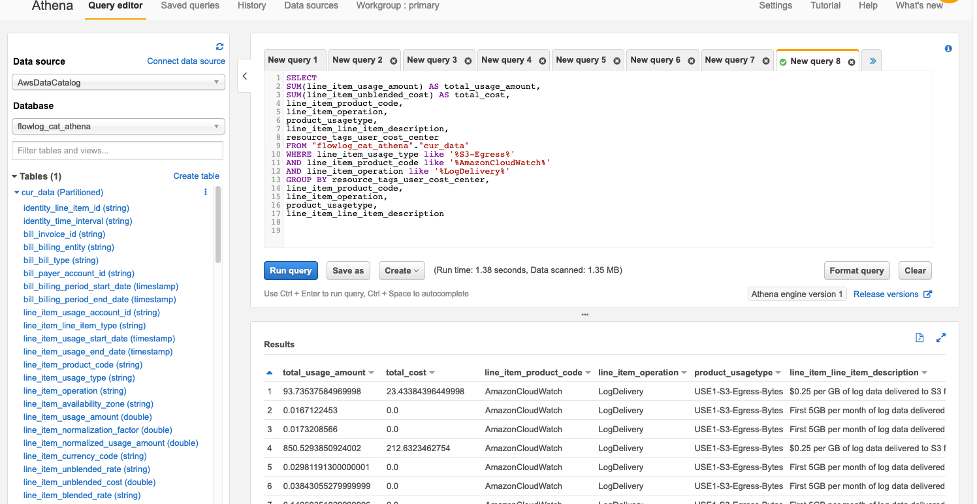
Task: Open the What's new link
Action: click(x=919, y=6)
